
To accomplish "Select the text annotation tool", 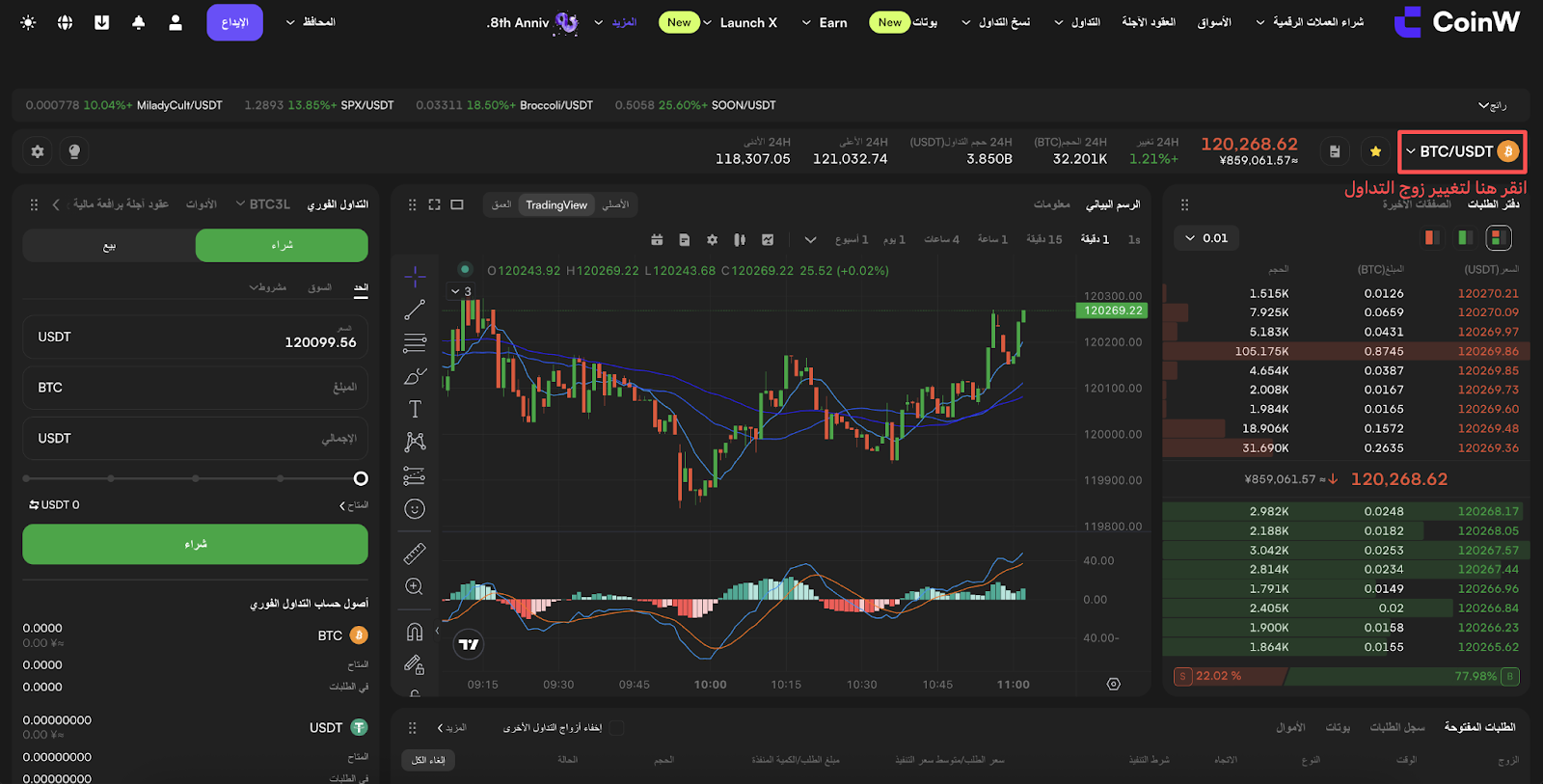I will pyautogui.click(x=415, y=409).
